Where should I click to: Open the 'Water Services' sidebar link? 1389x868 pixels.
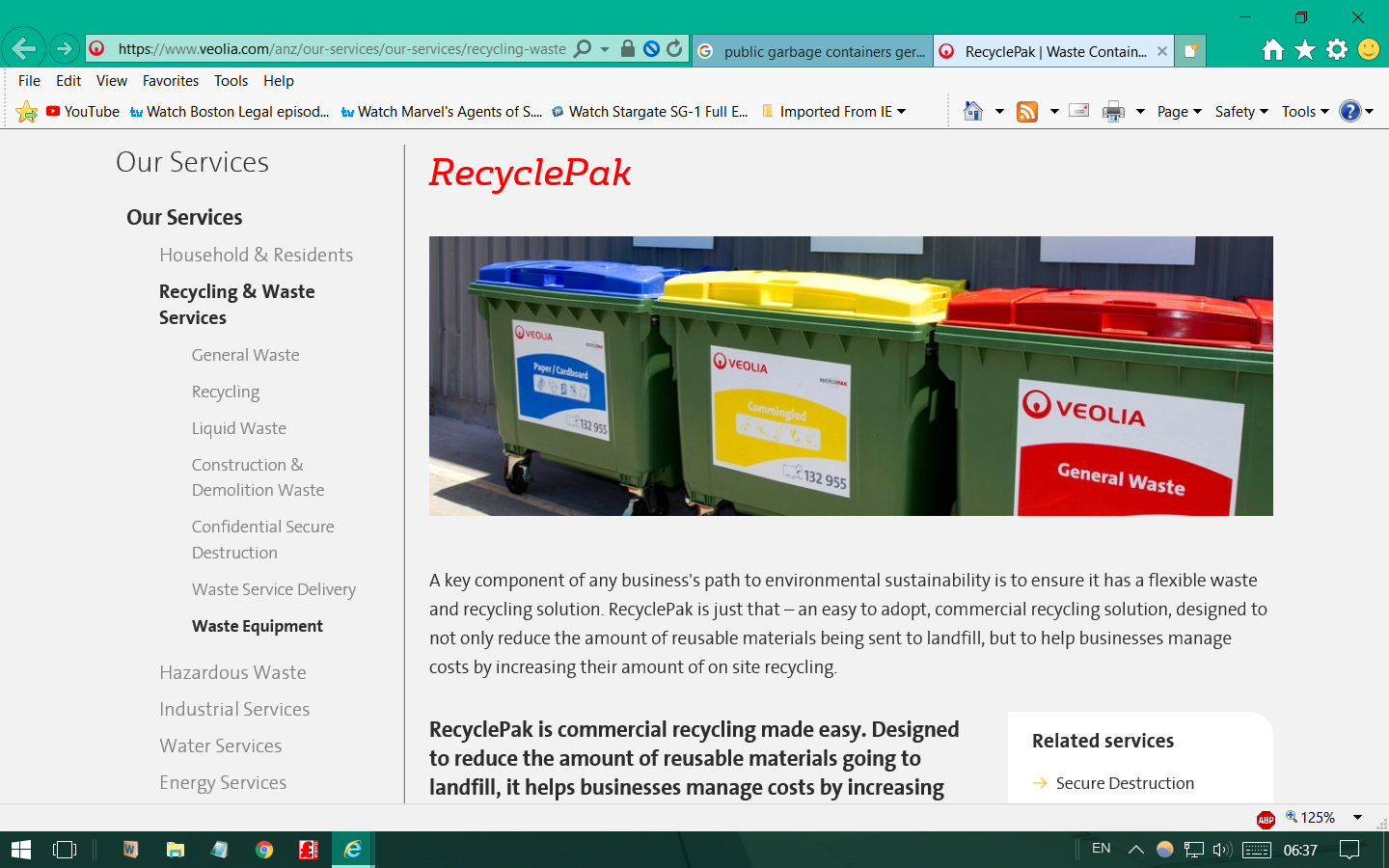click(x=221, y=746)
